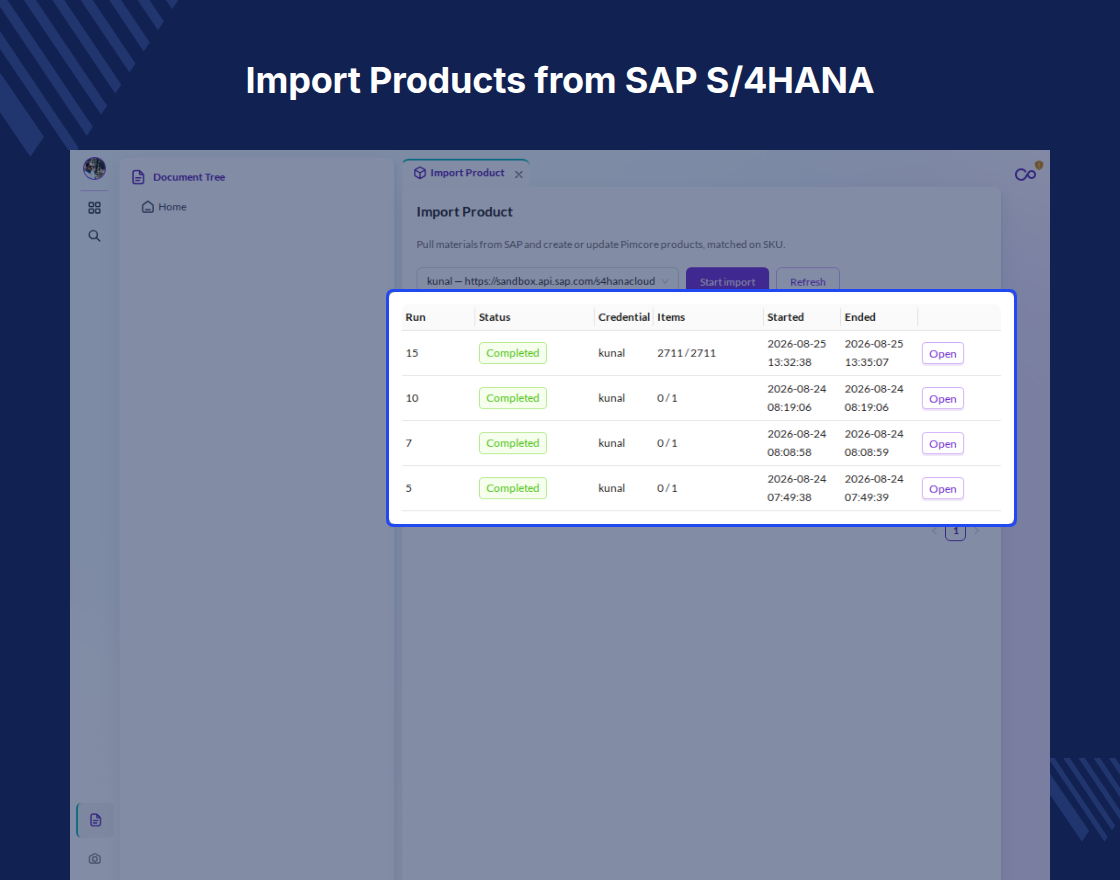Click the Items column header
The width and height of the screenshot is (1120, 880).
pyautogui.click(x=671, y=317)
